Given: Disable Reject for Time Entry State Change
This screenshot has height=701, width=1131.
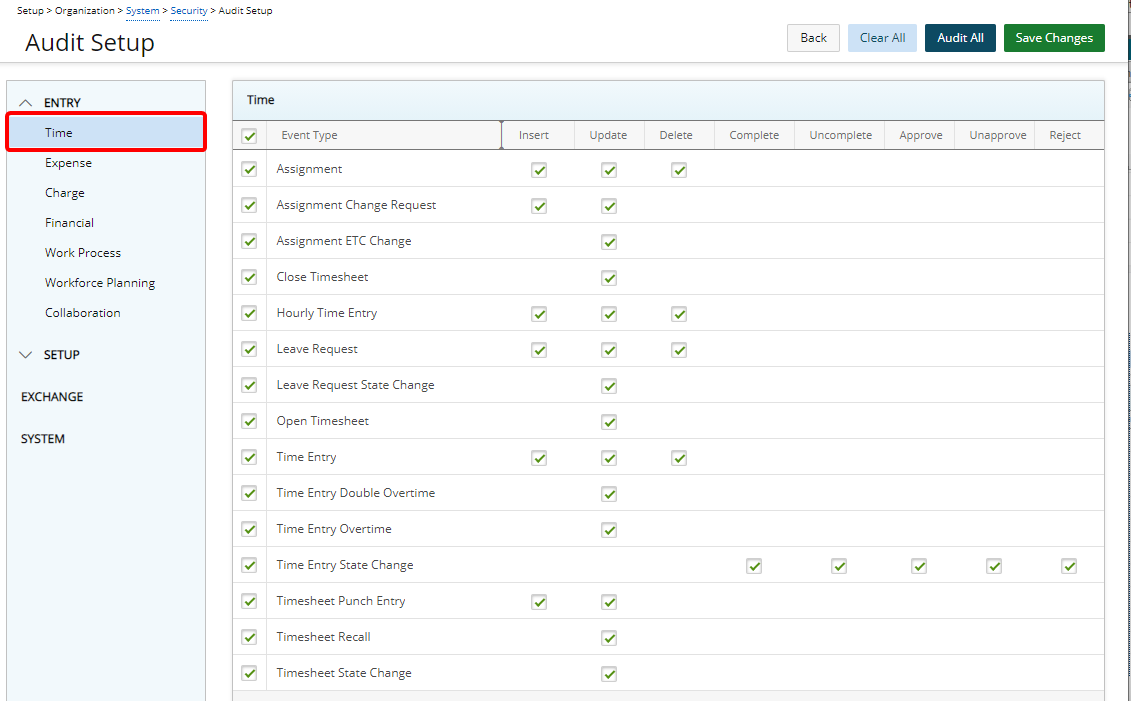Looking at the screenshot, I should 1069,566.
